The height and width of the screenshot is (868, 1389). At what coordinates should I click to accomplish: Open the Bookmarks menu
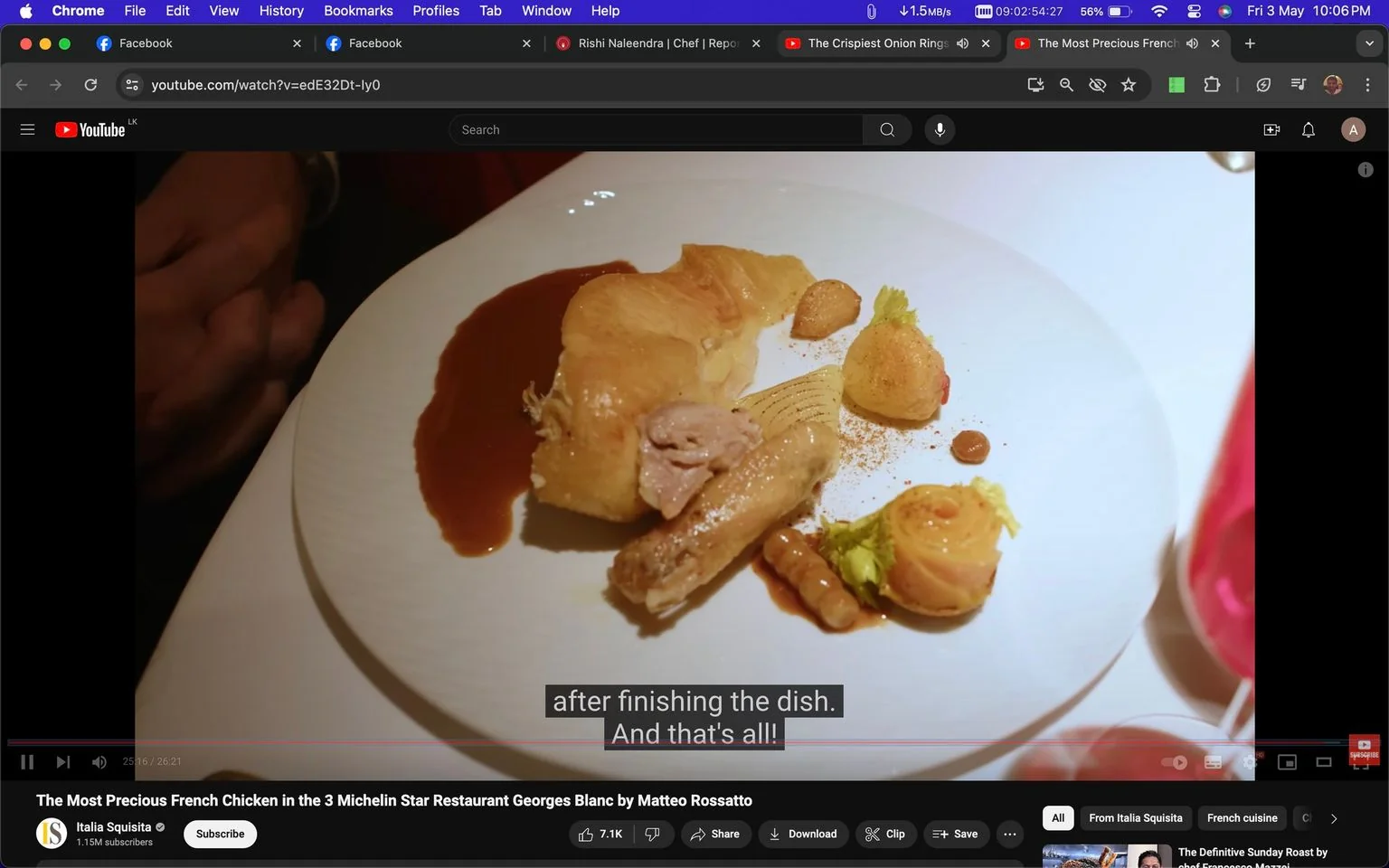pos(358,11)
